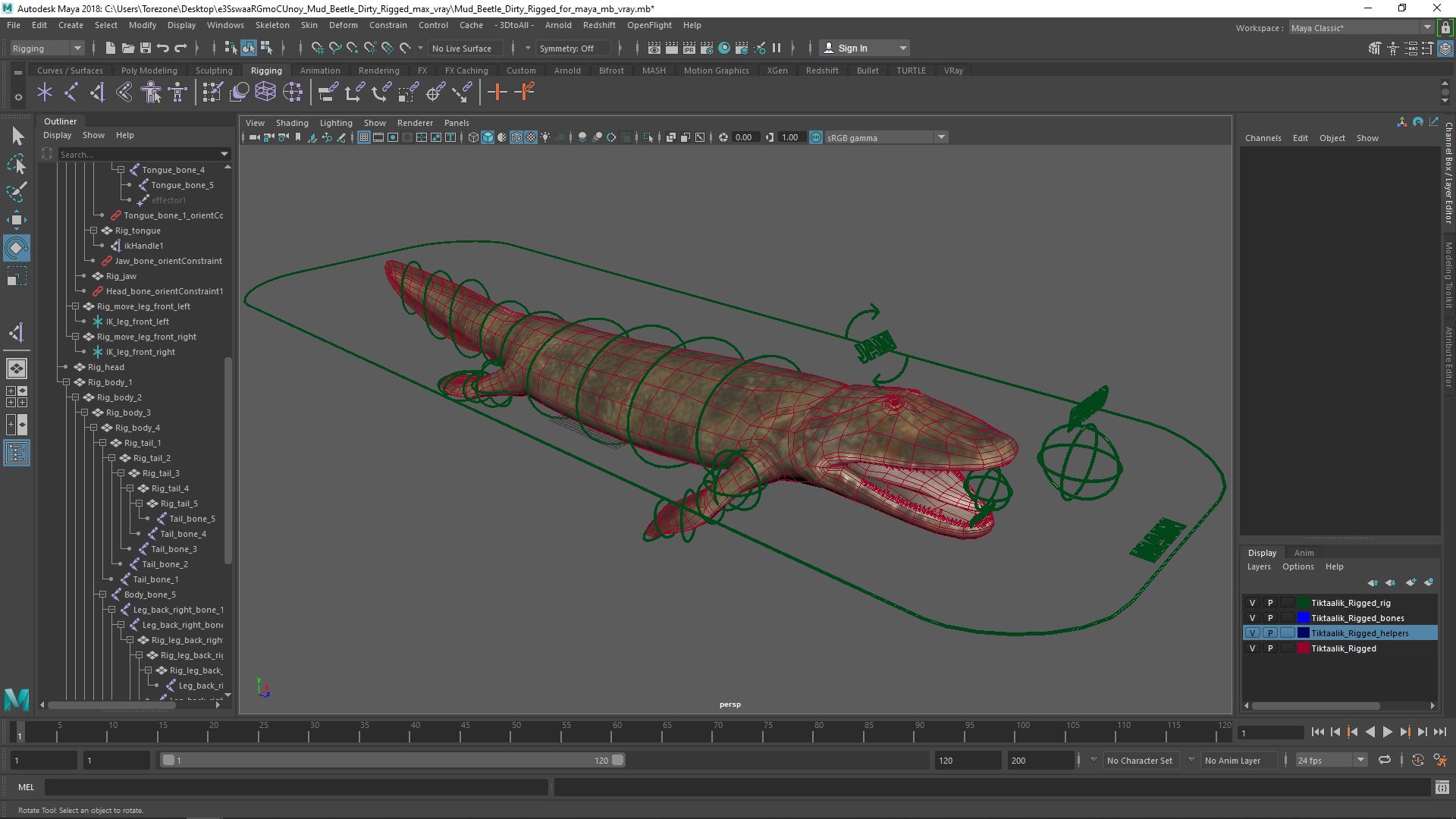Switch to the Poly Modeling shelf tab
Image resolution: width=1456 pixels, height=819 pixels.
[149, 71]
